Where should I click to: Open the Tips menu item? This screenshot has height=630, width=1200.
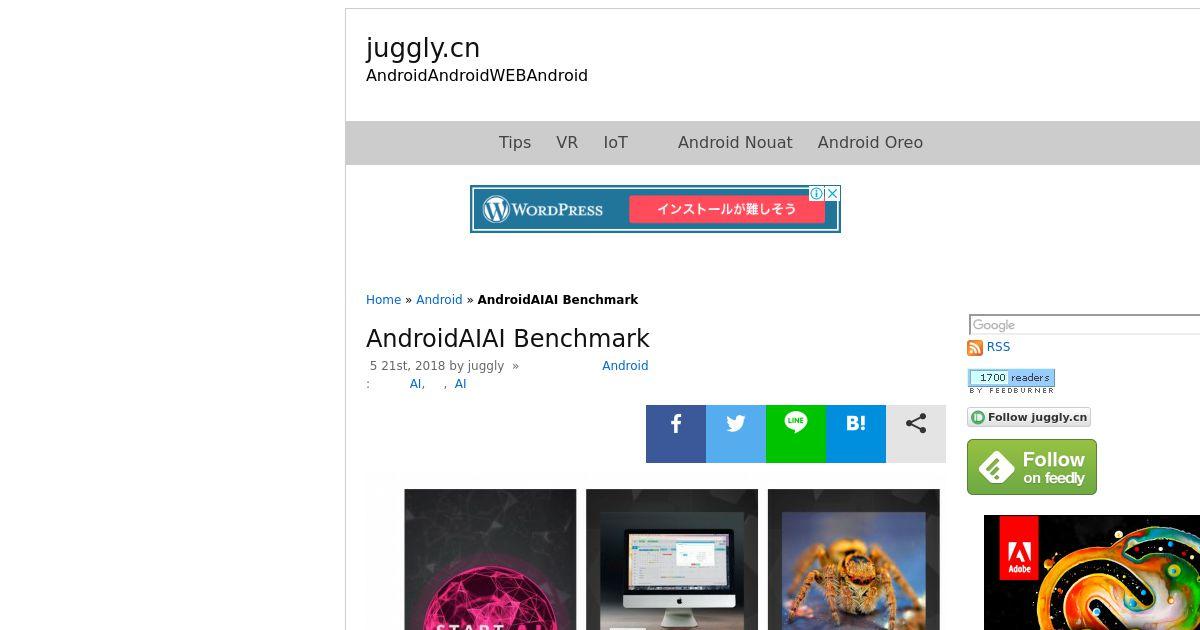515,143
